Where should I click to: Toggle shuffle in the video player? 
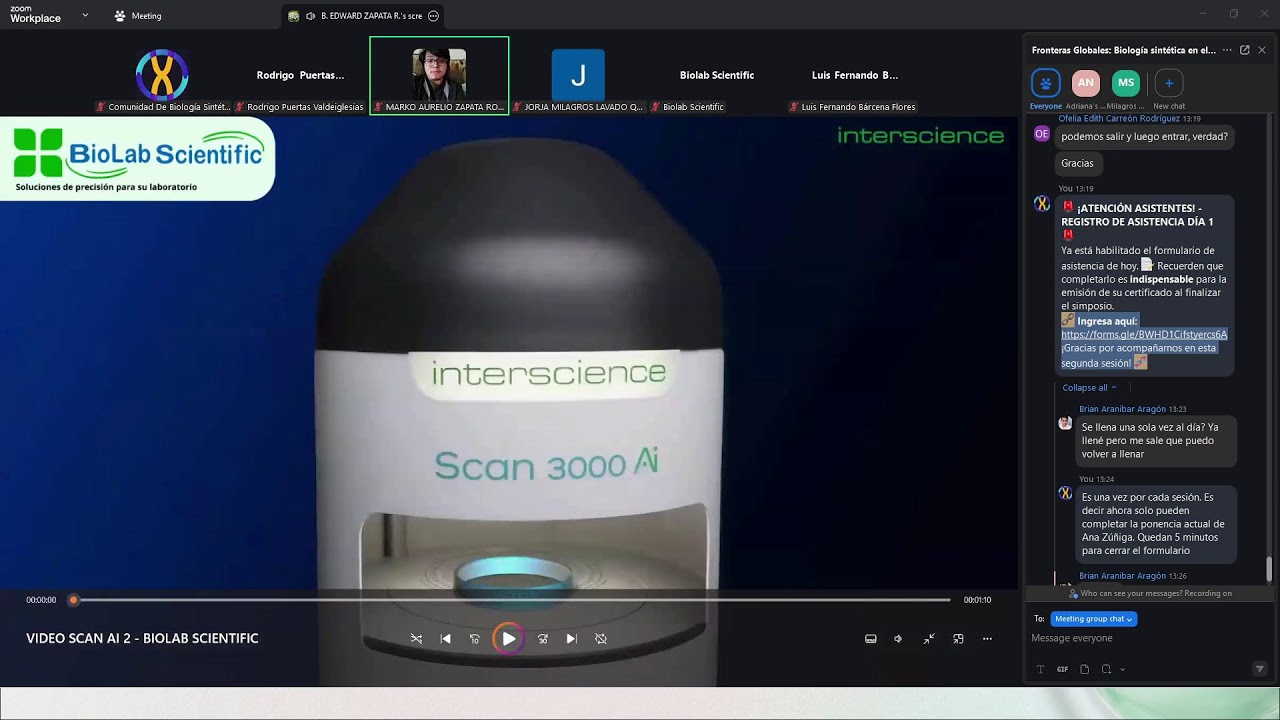click(416, 639)
